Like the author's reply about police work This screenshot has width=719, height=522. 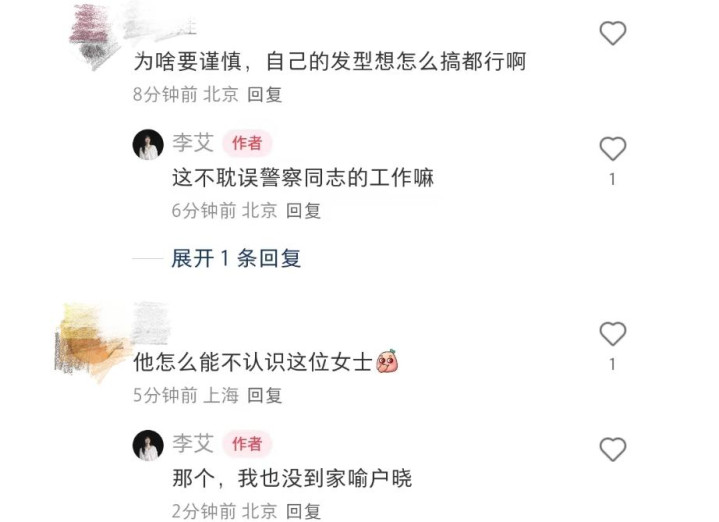613,149
